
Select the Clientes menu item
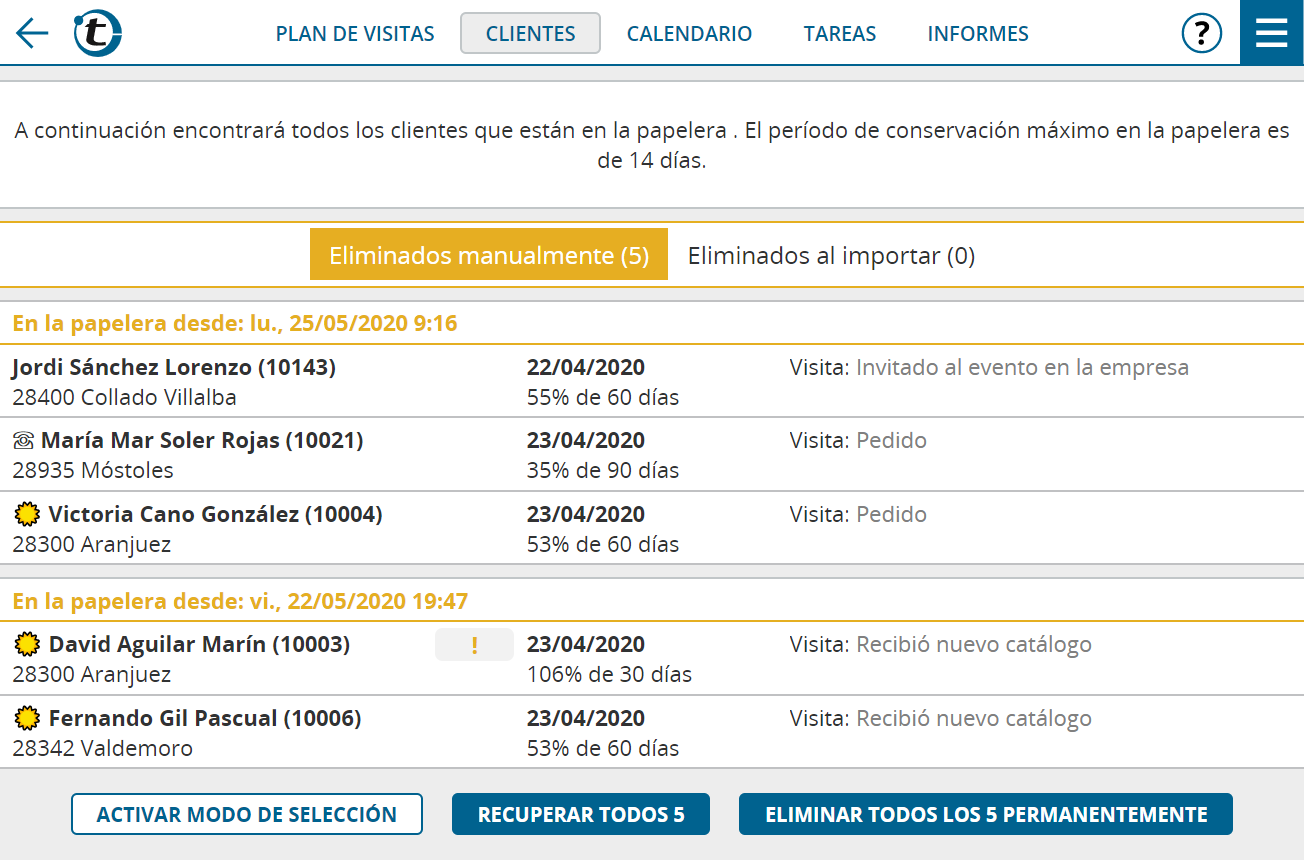click(530, 34)
